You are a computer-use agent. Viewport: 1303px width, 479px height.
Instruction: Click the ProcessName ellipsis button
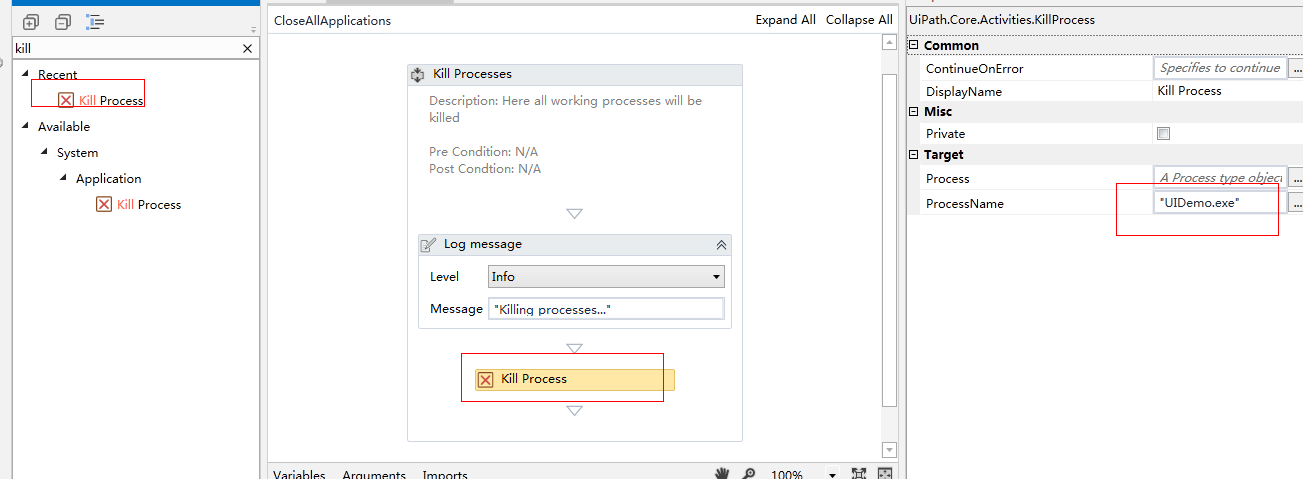[x=1296, y=203]
